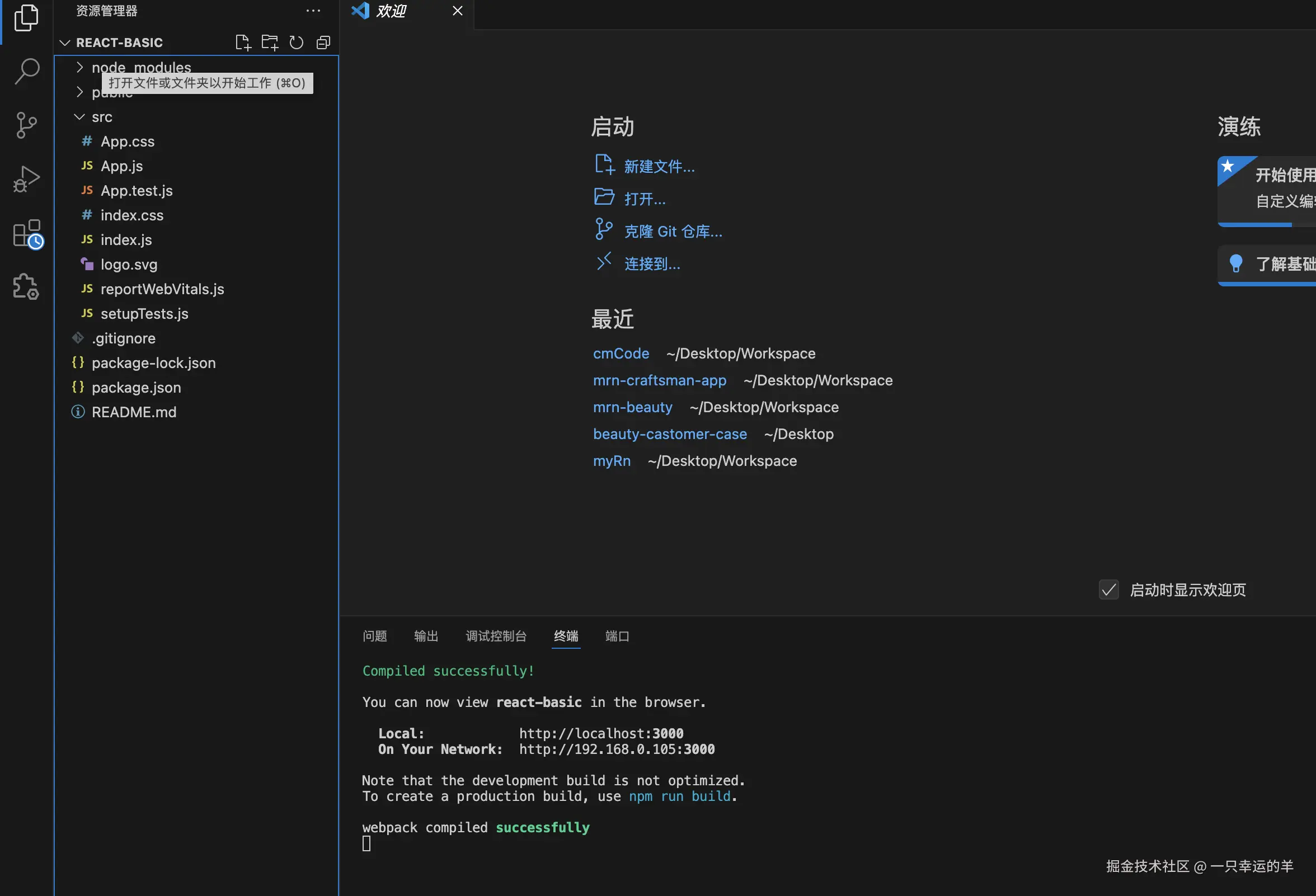Click the 克隆 Git 仓库... link
Viewport: 1316px width, 896px height.
[673, 232]
